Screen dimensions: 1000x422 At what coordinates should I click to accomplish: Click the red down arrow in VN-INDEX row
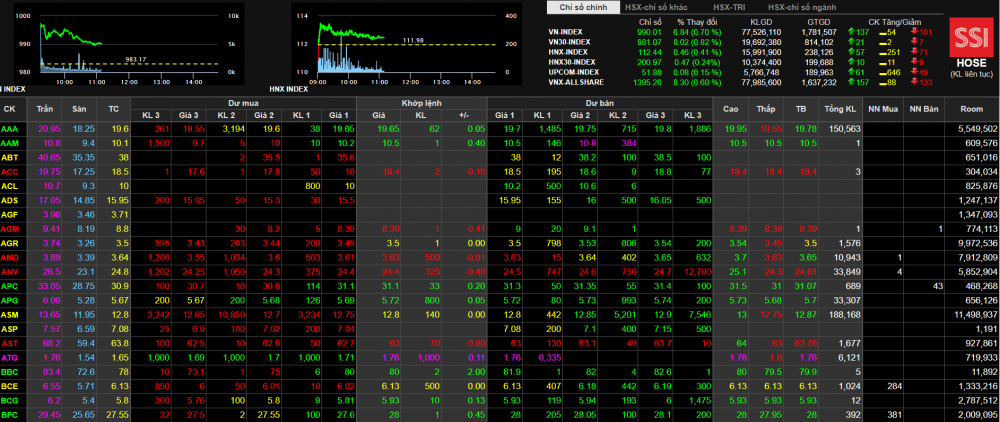(915, 32)
